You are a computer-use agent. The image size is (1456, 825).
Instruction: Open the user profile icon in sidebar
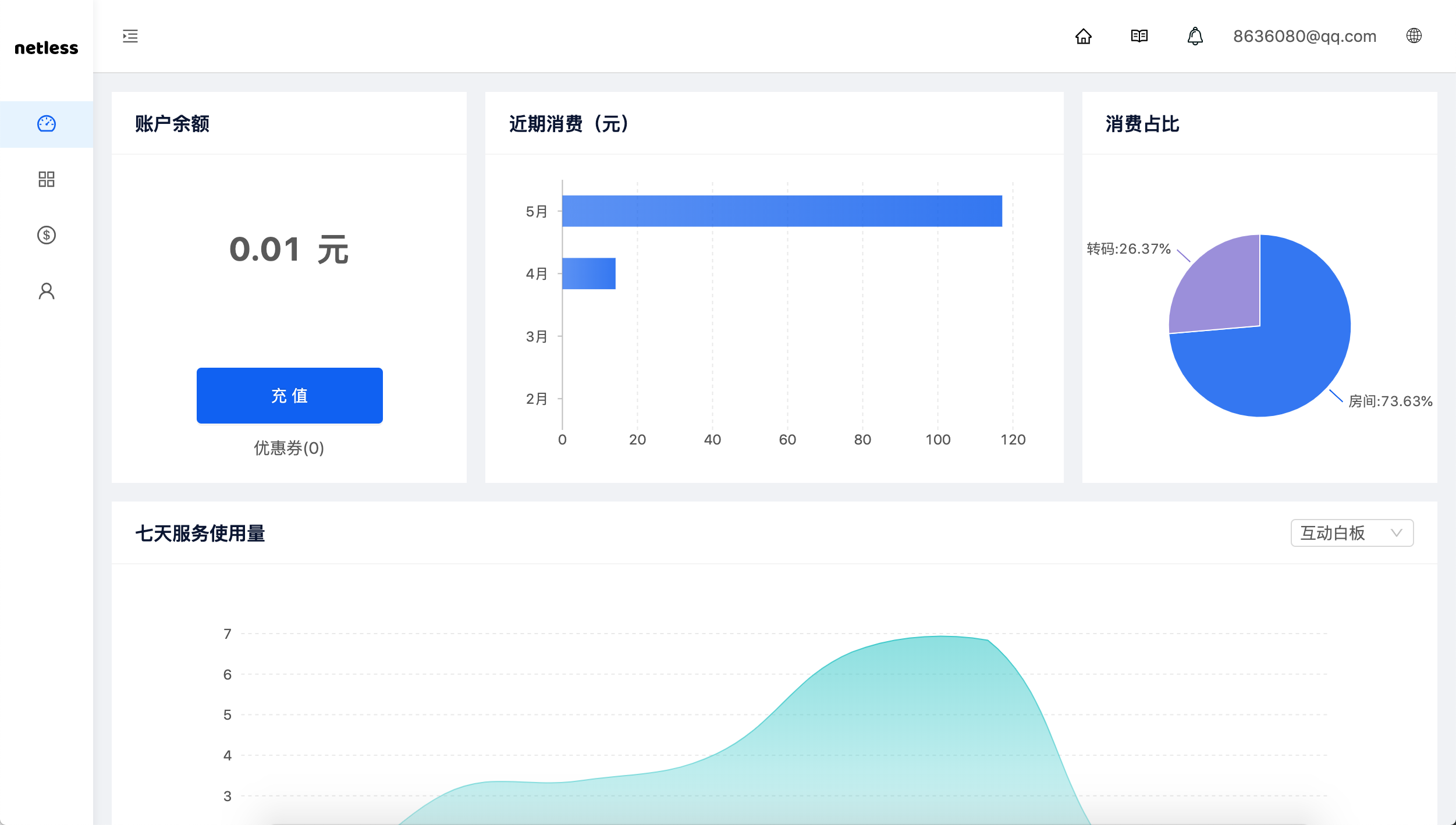[47, 291]
